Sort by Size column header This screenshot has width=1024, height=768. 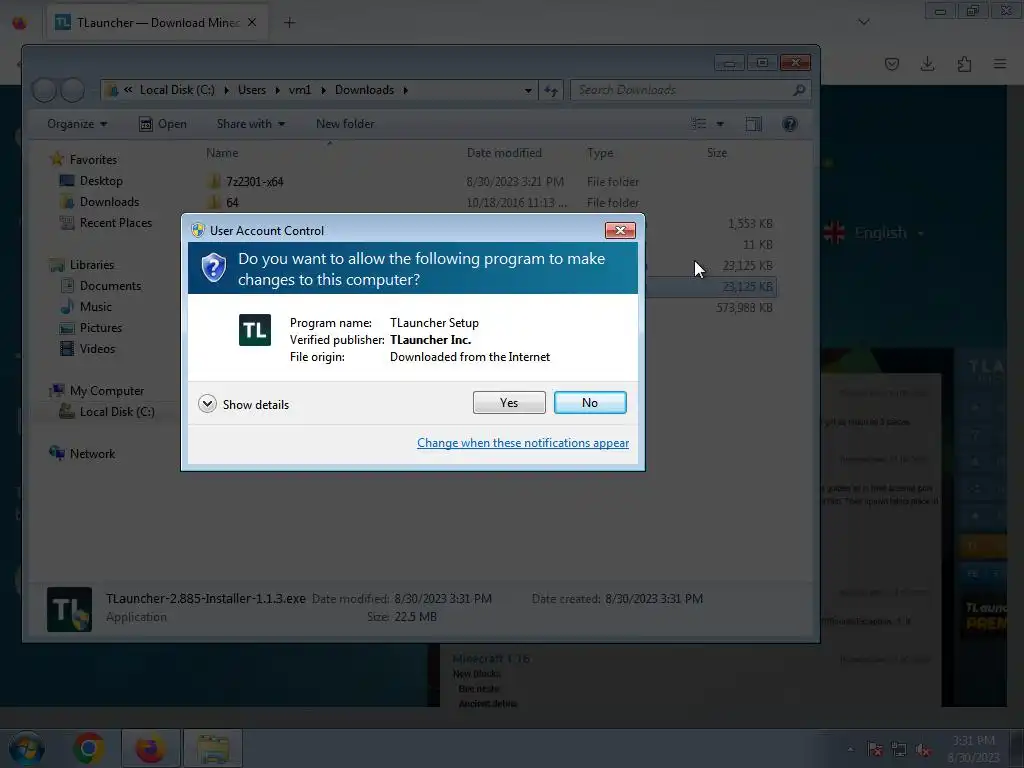tap(716, 153)
